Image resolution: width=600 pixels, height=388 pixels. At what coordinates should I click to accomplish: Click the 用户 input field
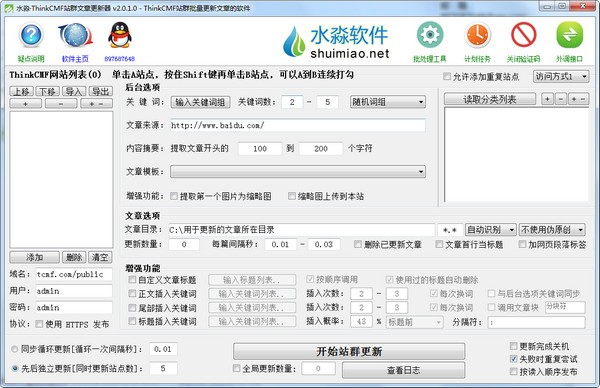pos(74,291)
